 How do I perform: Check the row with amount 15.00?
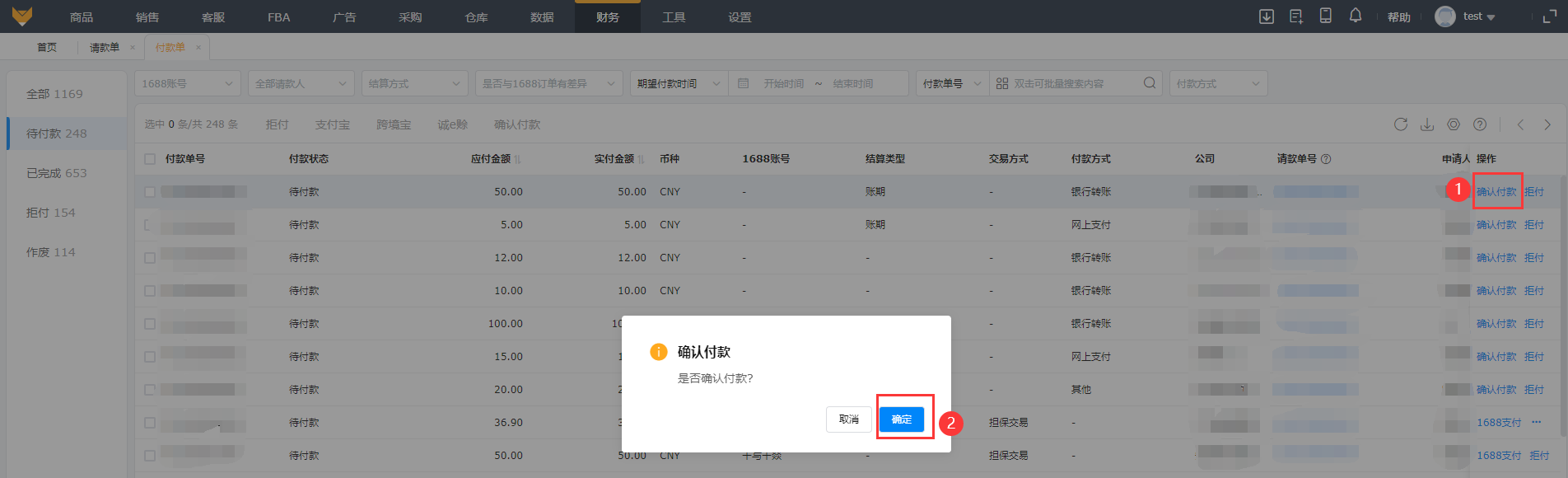coord(150,357)
